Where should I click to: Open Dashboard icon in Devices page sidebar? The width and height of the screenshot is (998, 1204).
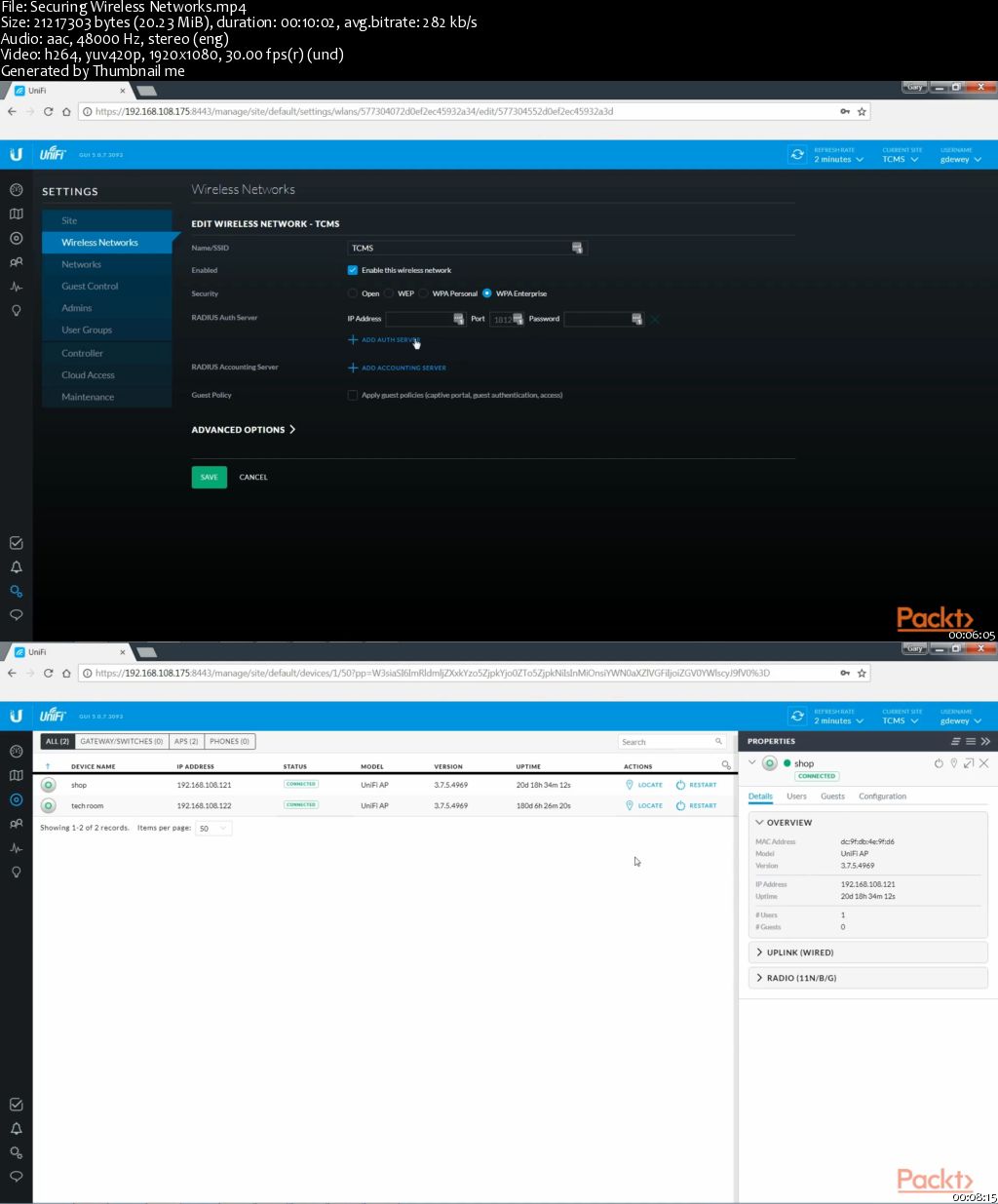pyautogui.click(x=16, y=752)
